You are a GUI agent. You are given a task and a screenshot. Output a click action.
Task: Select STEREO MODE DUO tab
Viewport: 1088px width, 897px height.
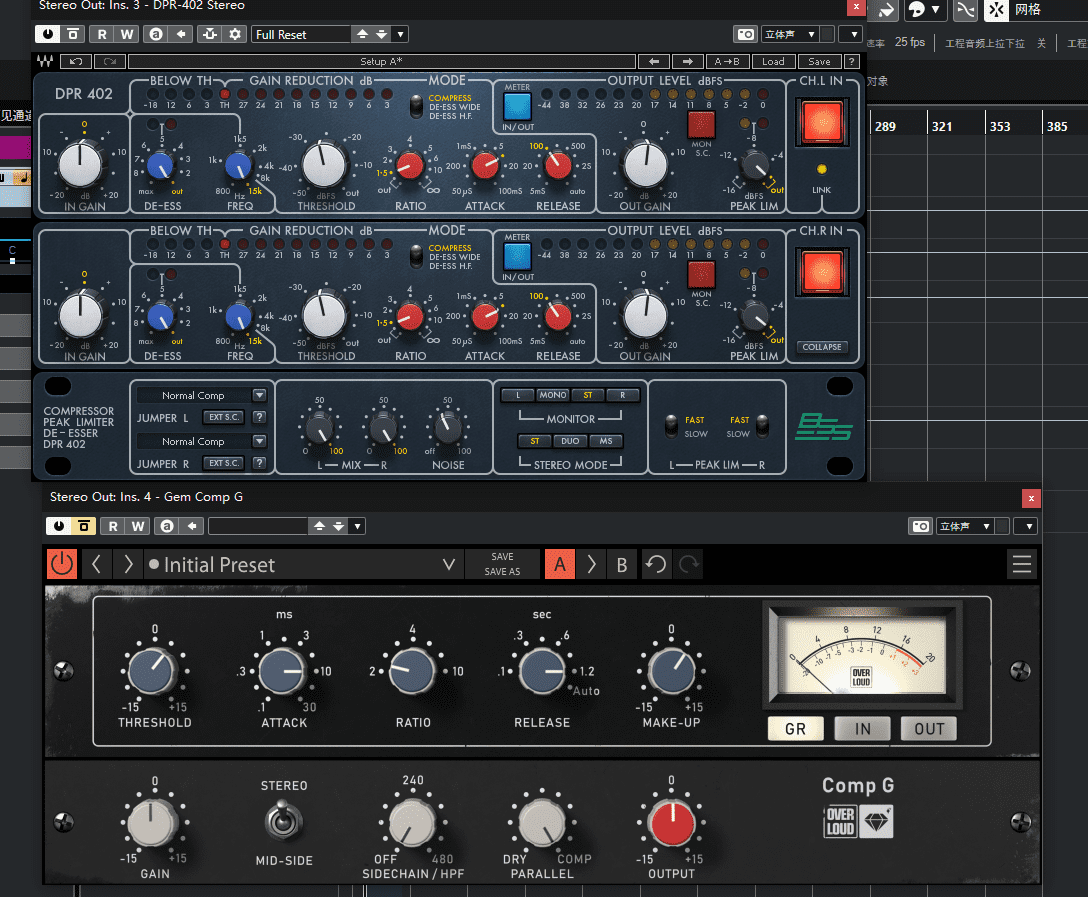point(570,441)
